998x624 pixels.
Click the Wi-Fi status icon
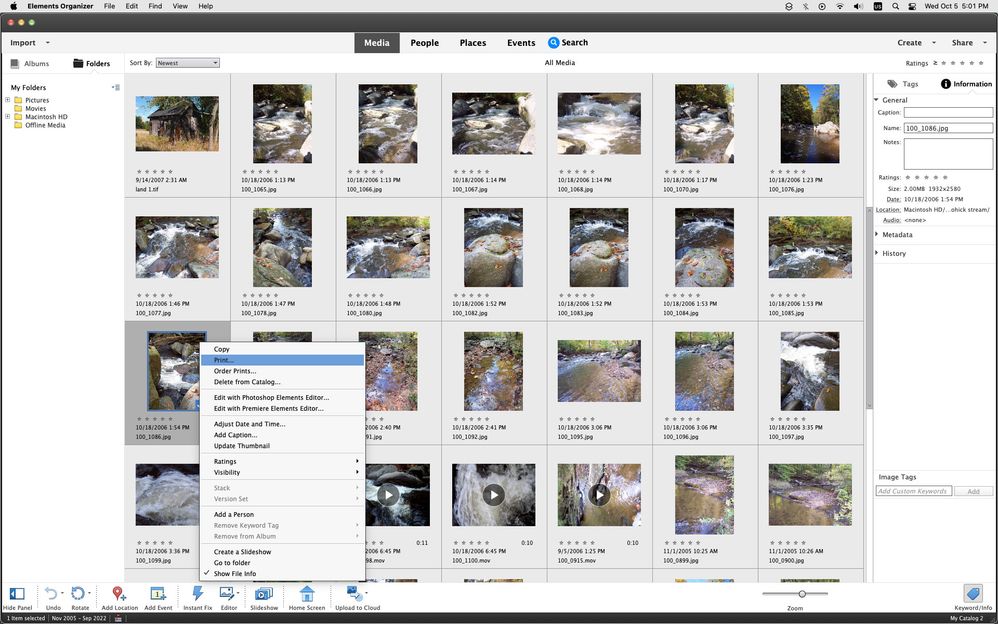pyautogui.click(x=840, y=6)
